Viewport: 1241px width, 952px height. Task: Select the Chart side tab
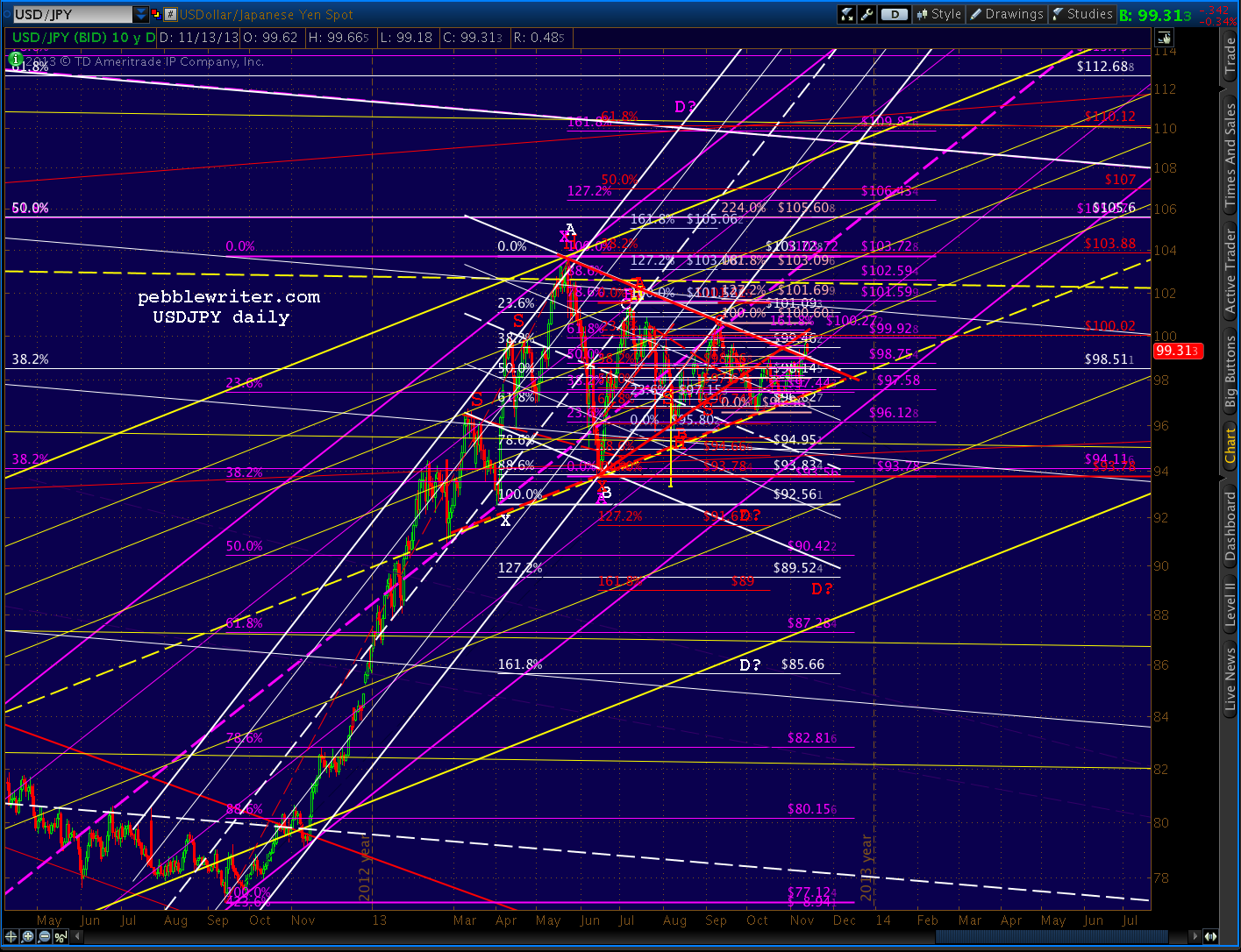pos(1230,446)
